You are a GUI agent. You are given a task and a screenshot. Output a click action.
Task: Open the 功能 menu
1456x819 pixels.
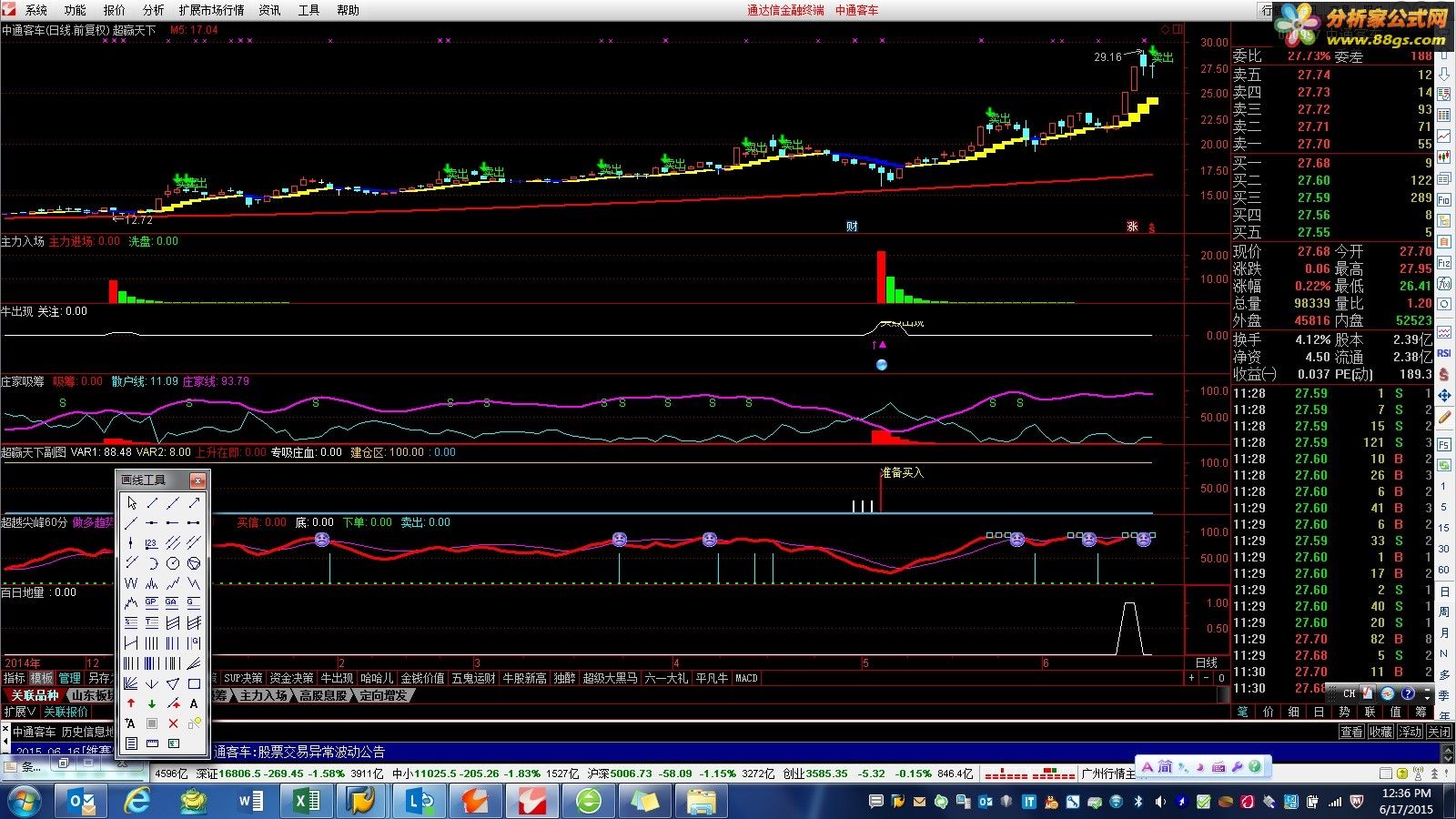pyautogui.click(x=76, y=10)
